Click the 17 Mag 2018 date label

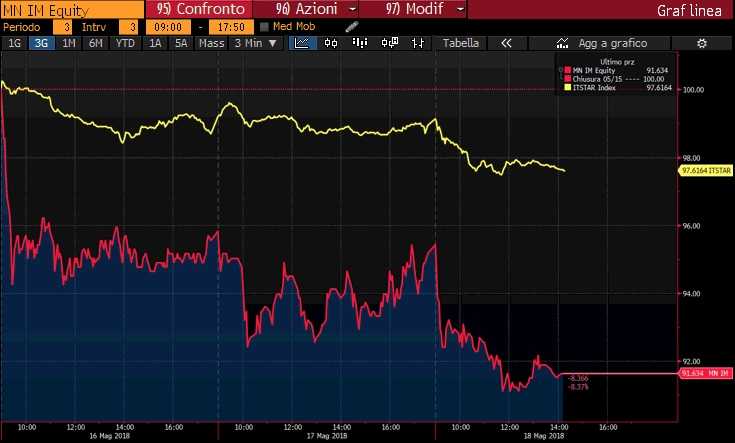[x=327, y=436]
